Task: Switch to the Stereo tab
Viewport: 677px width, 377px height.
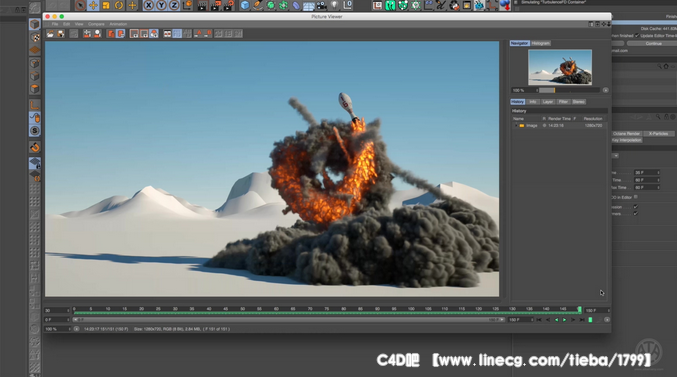Action: tap(579, 102)
